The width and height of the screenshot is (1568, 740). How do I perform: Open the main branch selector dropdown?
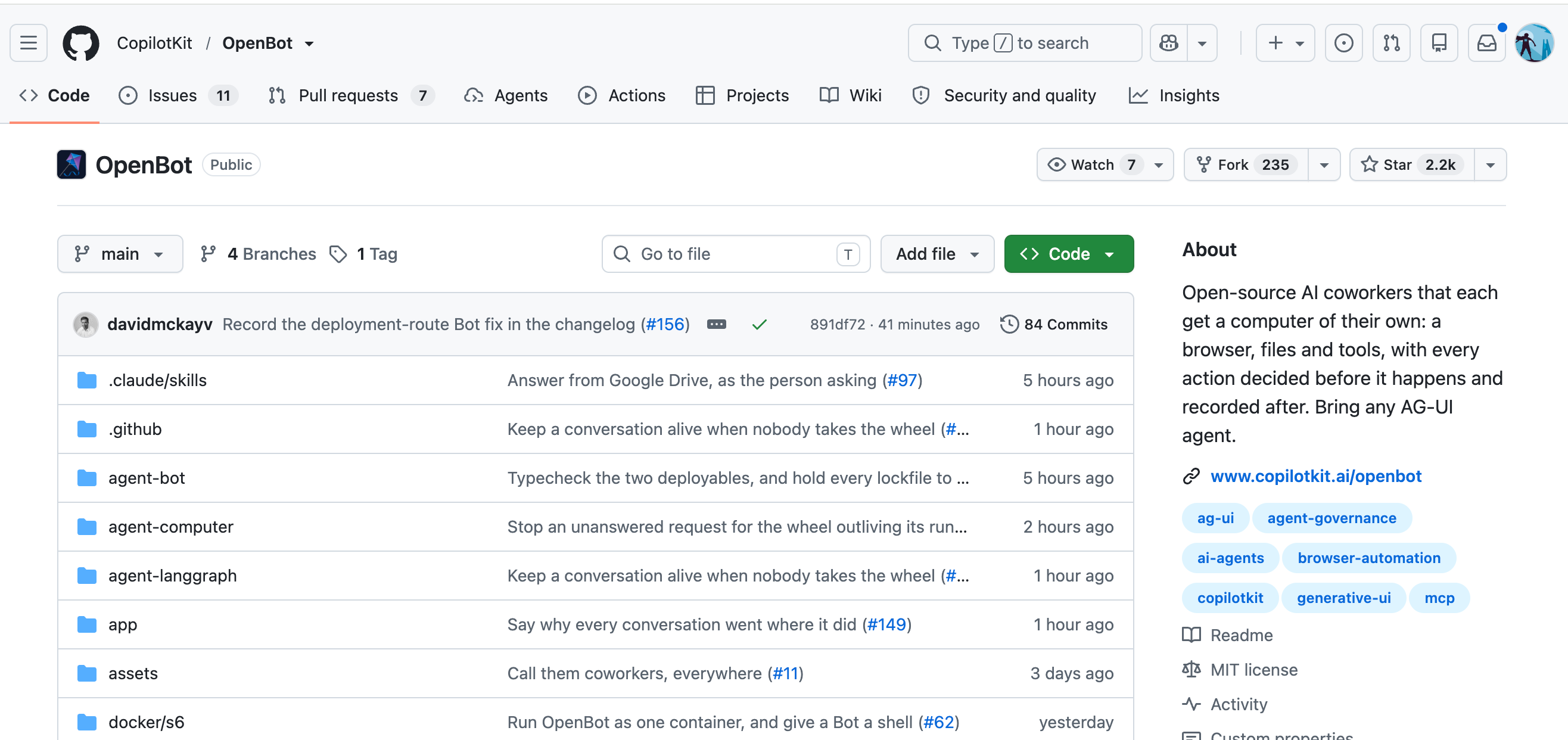pyautogui.click(x=120, y=254)
